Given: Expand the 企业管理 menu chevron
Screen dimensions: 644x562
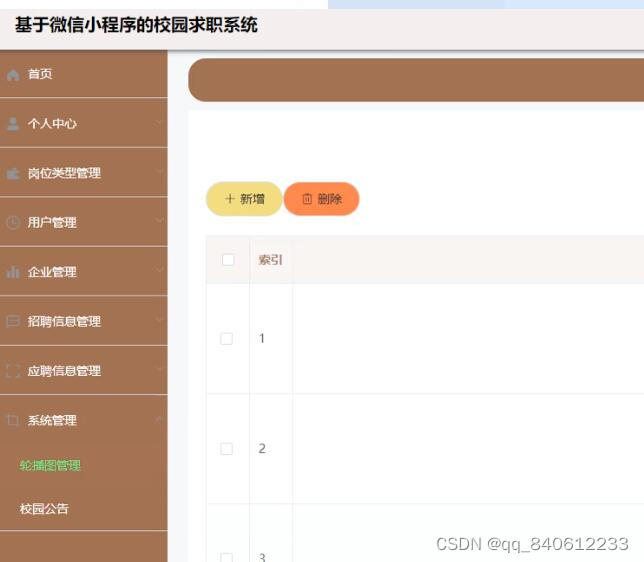Looking at the screenshot, I should (159, 269).
